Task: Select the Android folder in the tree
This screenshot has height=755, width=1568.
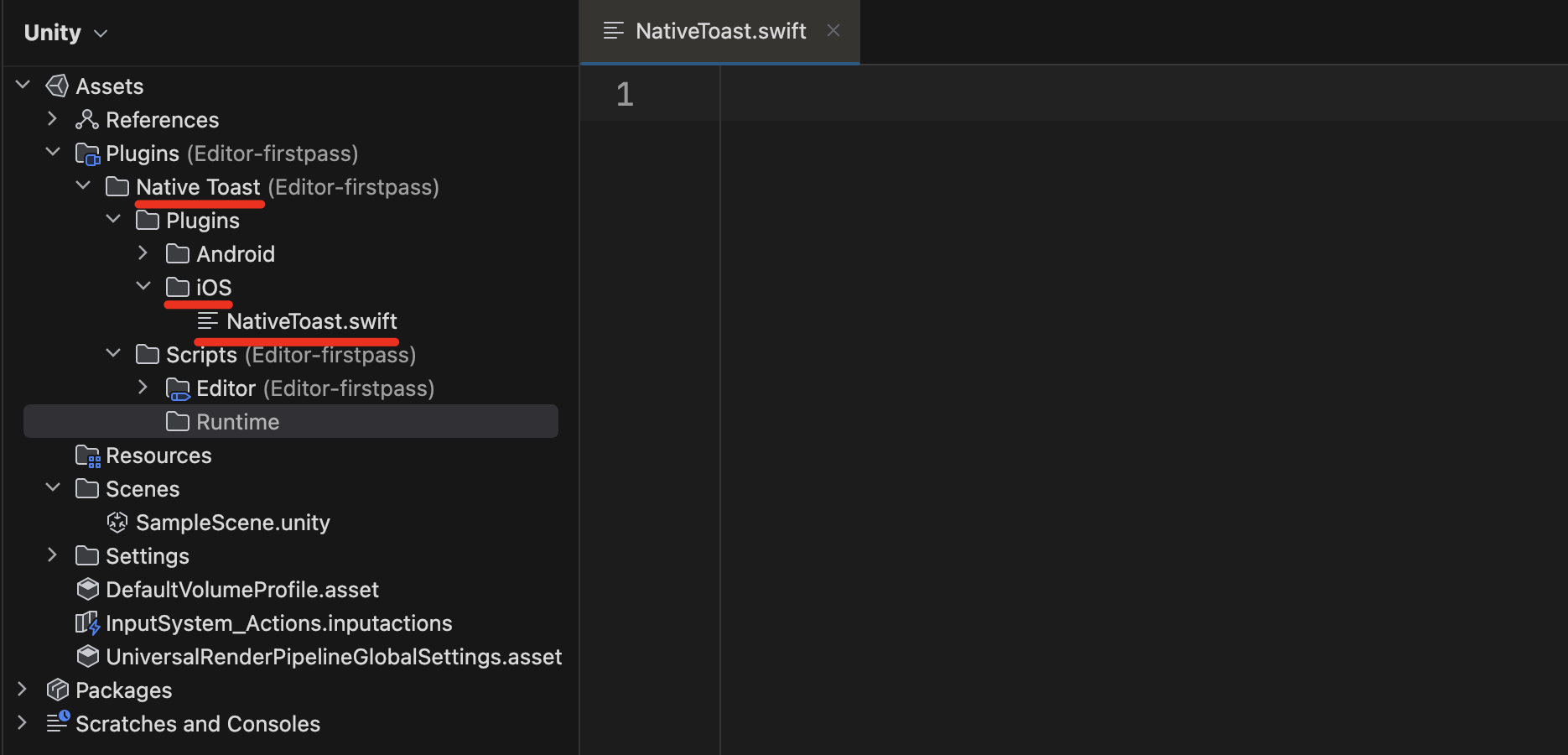Action: pyautogui.click(x=236, y=254)
